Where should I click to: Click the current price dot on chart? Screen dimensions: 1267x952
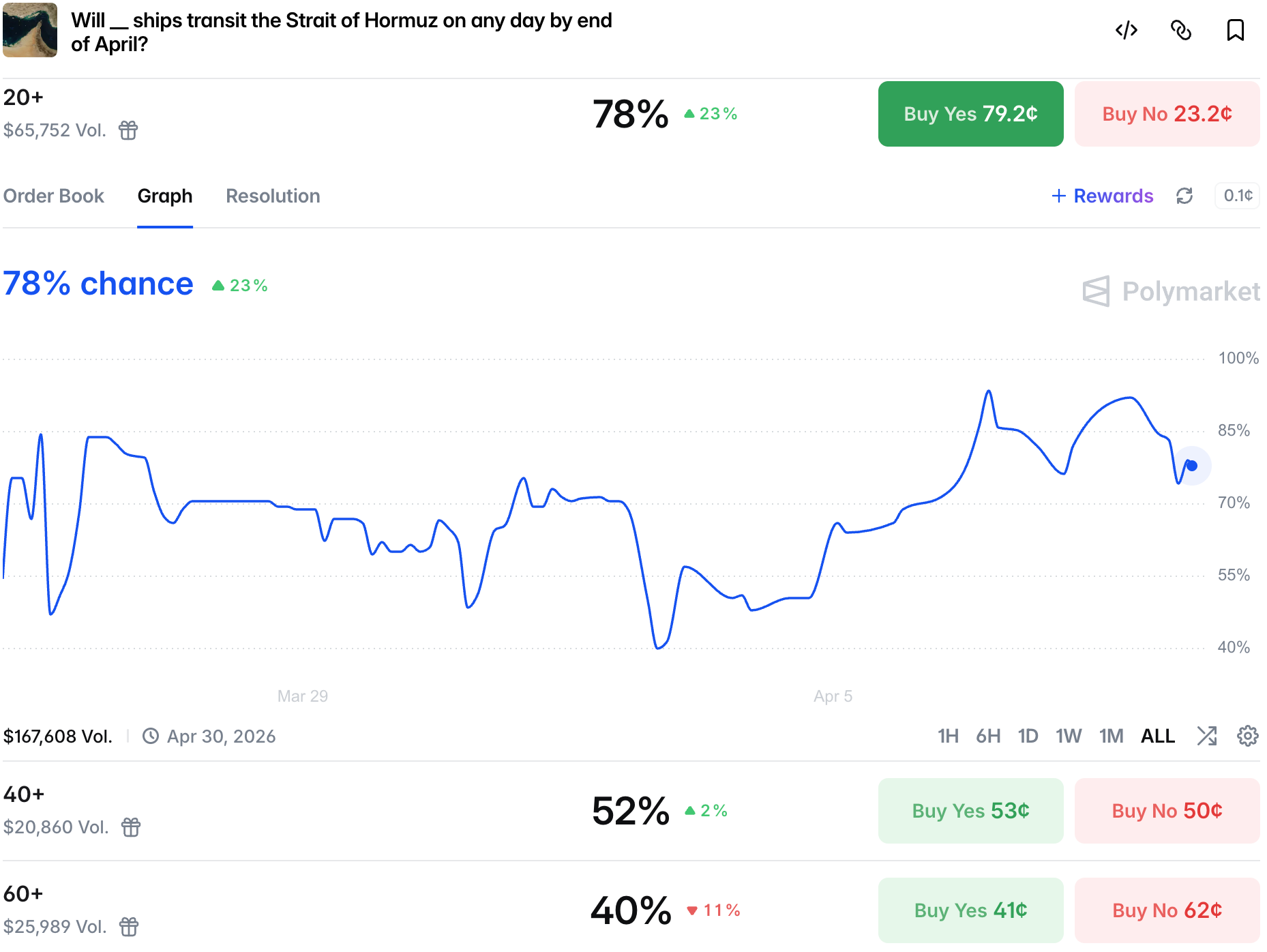(x=1192, y=466)
